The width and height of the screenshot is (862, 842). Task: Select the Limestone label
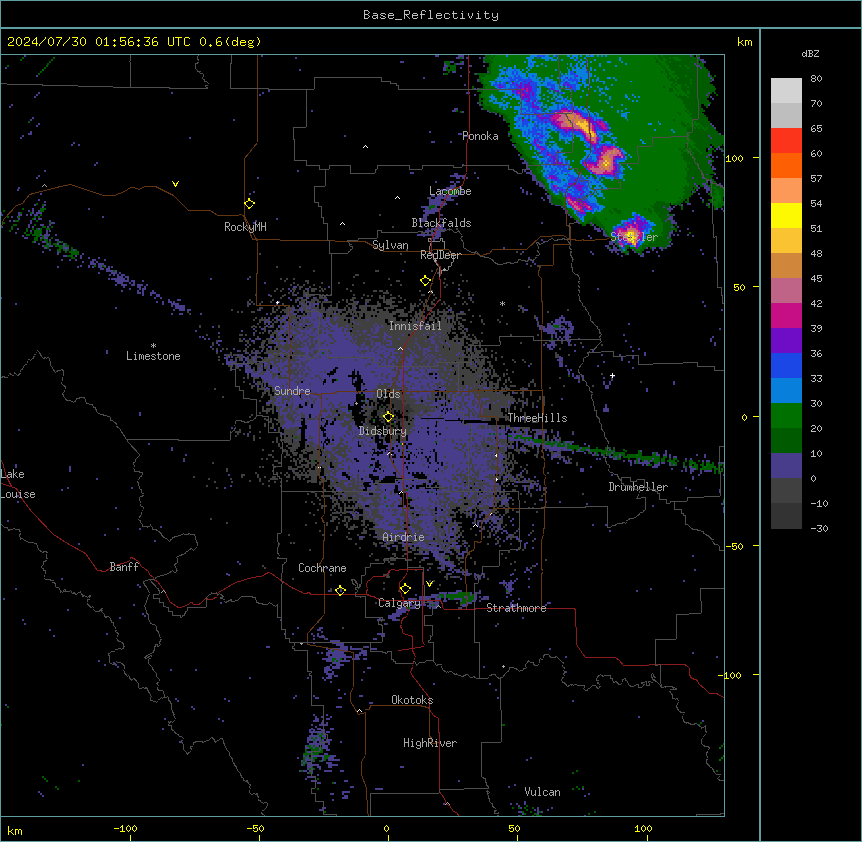153,356
